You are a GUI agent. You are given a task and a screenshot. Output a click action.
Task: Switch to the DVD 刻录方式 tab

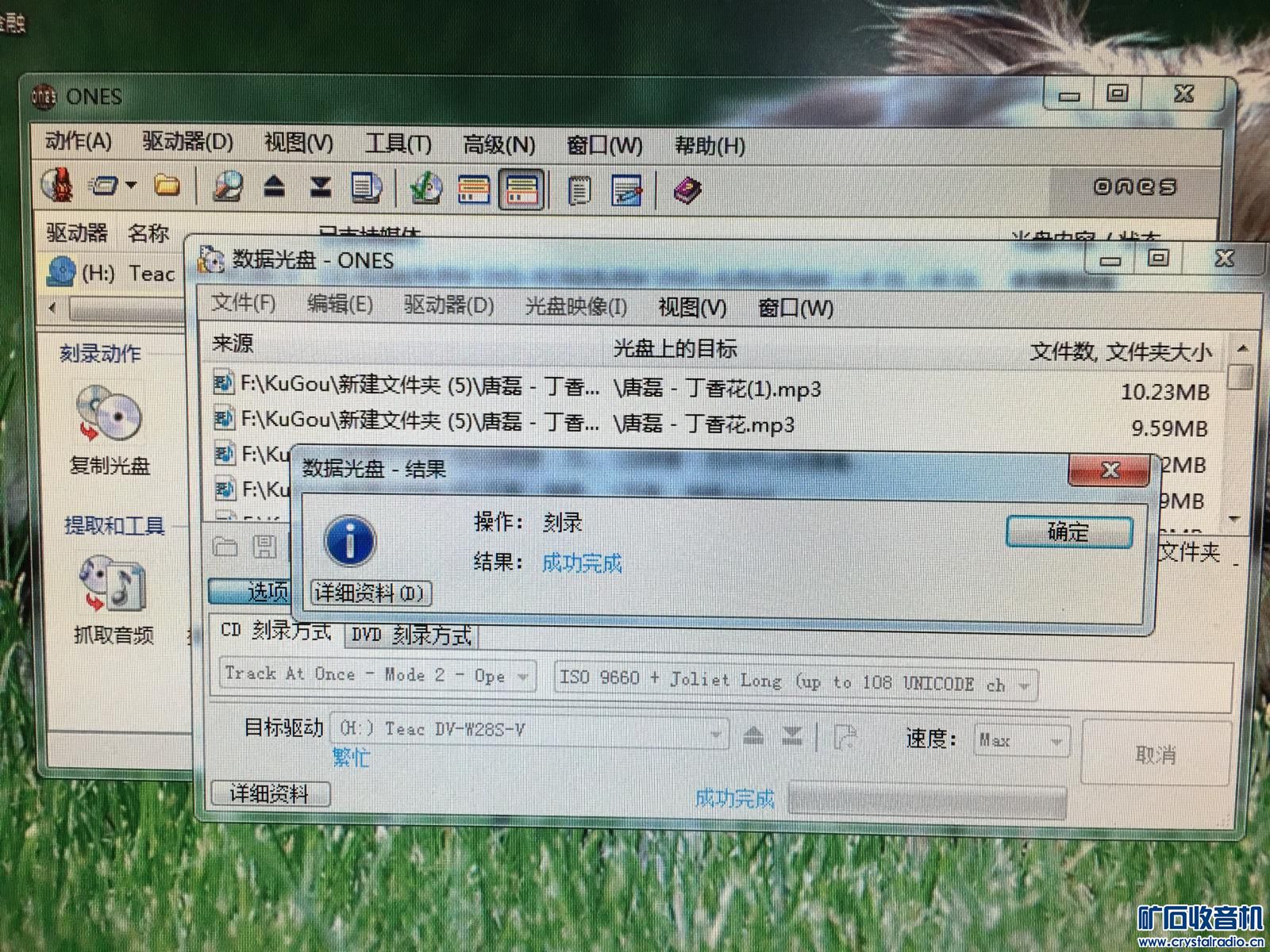pyautogui.click(x=411, y=635)
